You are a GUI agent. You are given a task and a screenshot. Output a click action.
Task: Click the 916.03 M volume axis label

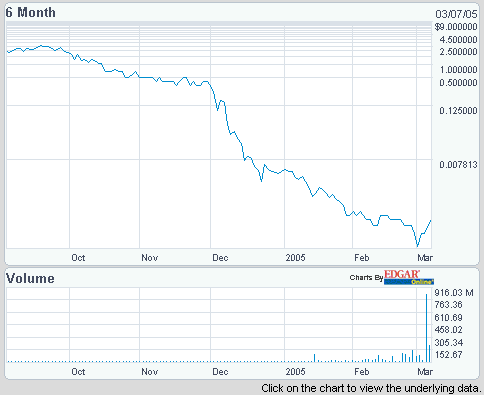pyautogui.click(x=454, y=293)
